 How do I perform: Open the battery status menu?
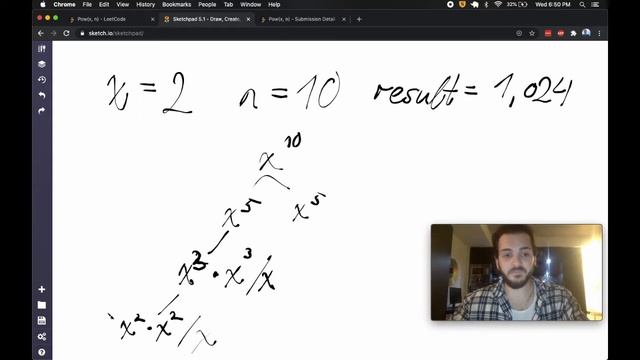518,4
